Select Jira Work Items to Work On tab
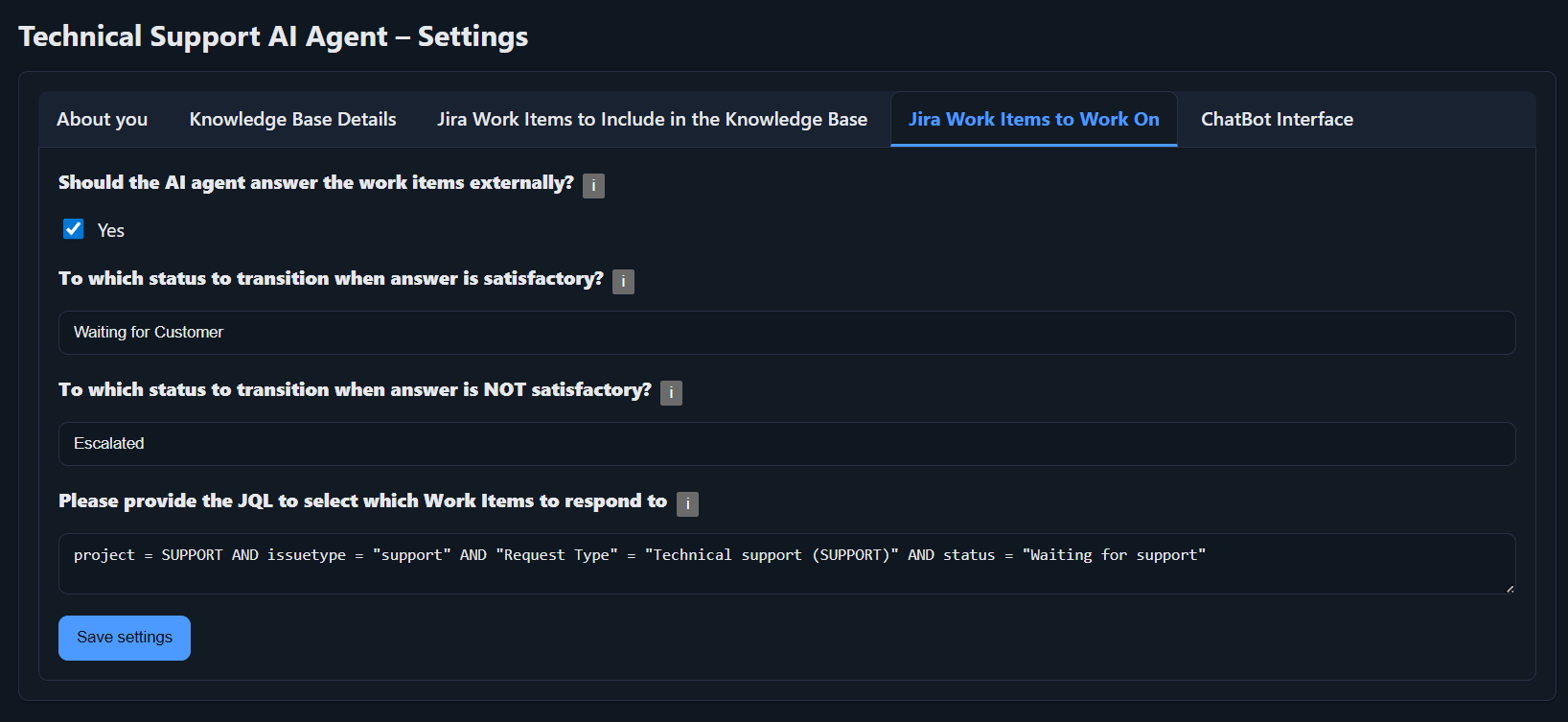The height and width of the screenshot is (722, 1568). point(1033,120)
